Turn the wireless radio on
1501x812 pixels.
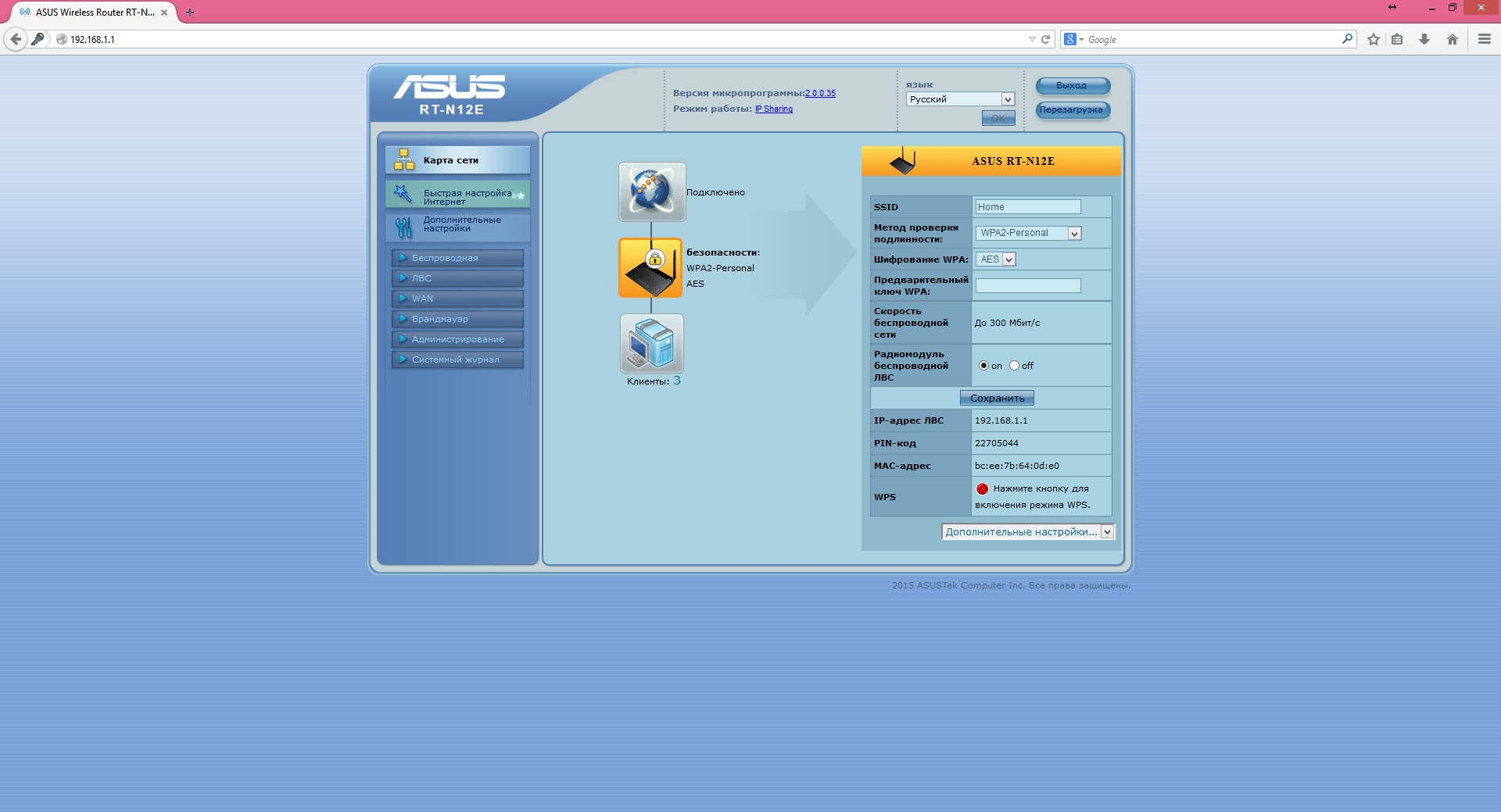[x=983, y=366]
